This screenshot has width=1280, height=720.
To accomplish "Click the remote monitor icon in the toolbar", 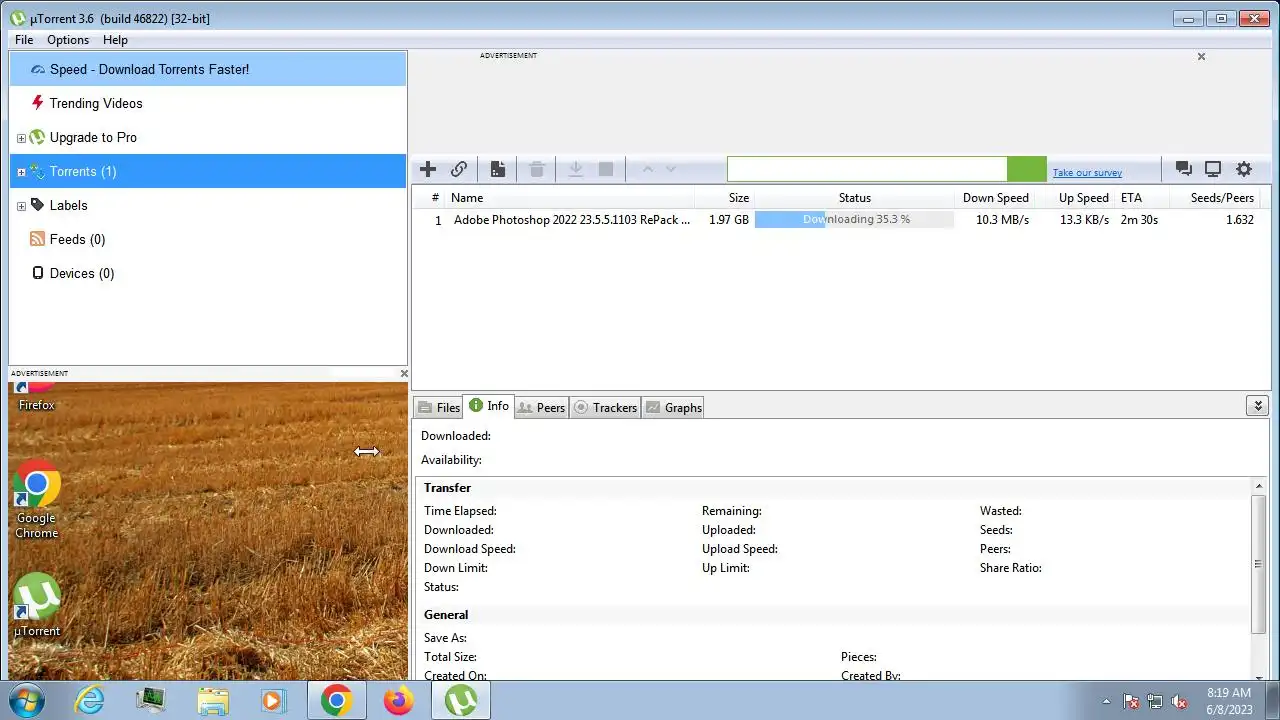I will coord(1213,169).
